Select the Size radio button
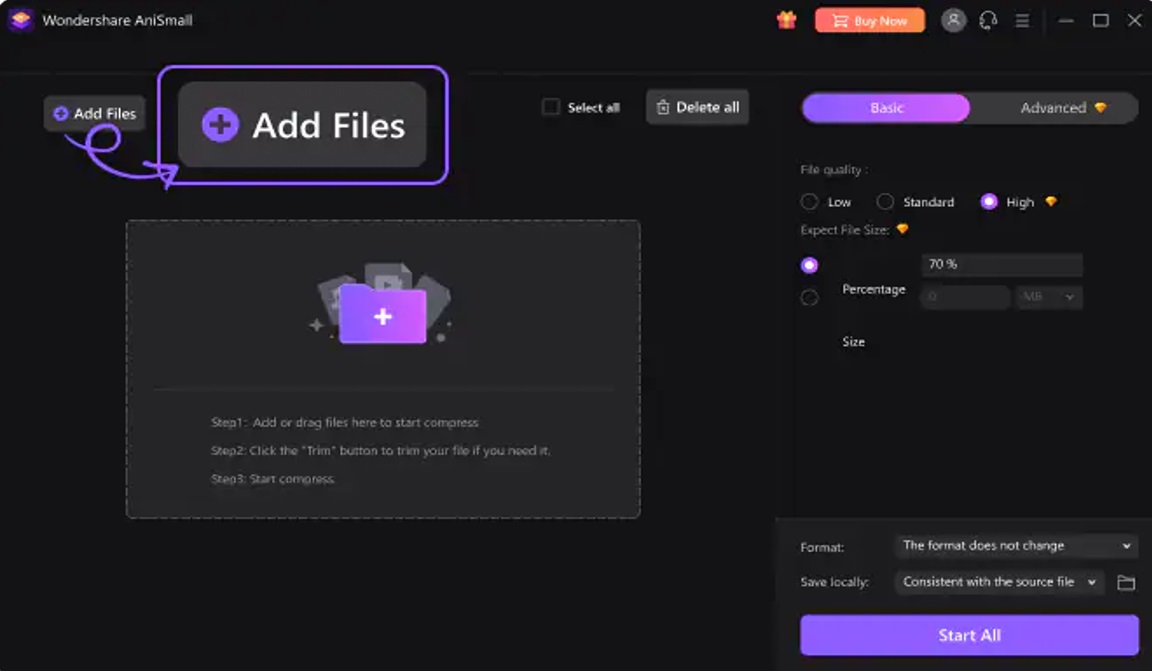Image resolution: width=1152 pixels, height=671 pixels. click(810, 296)
